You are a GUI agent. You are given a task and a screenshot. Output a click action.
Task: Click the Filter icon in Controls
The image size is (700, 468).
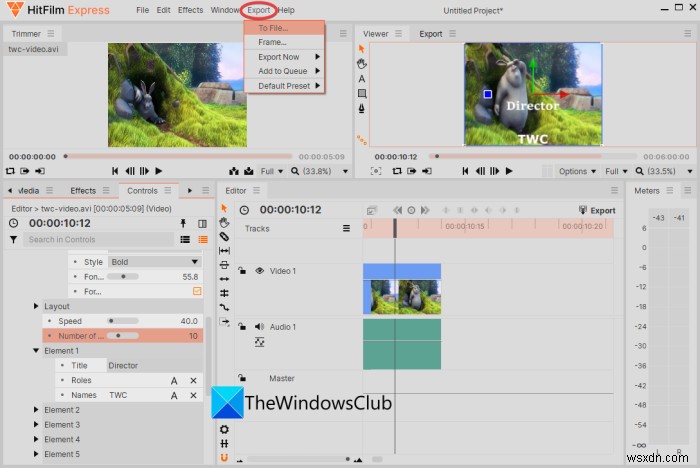coord(13,240)
